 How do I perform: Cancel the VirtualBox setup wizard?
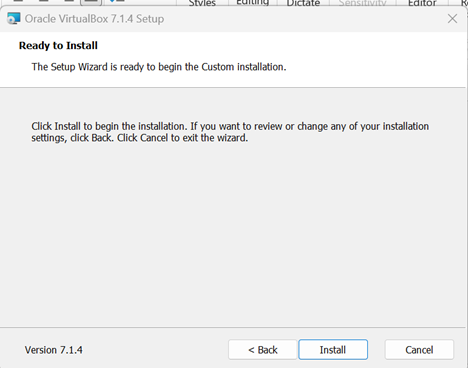[x=419, y=350]
